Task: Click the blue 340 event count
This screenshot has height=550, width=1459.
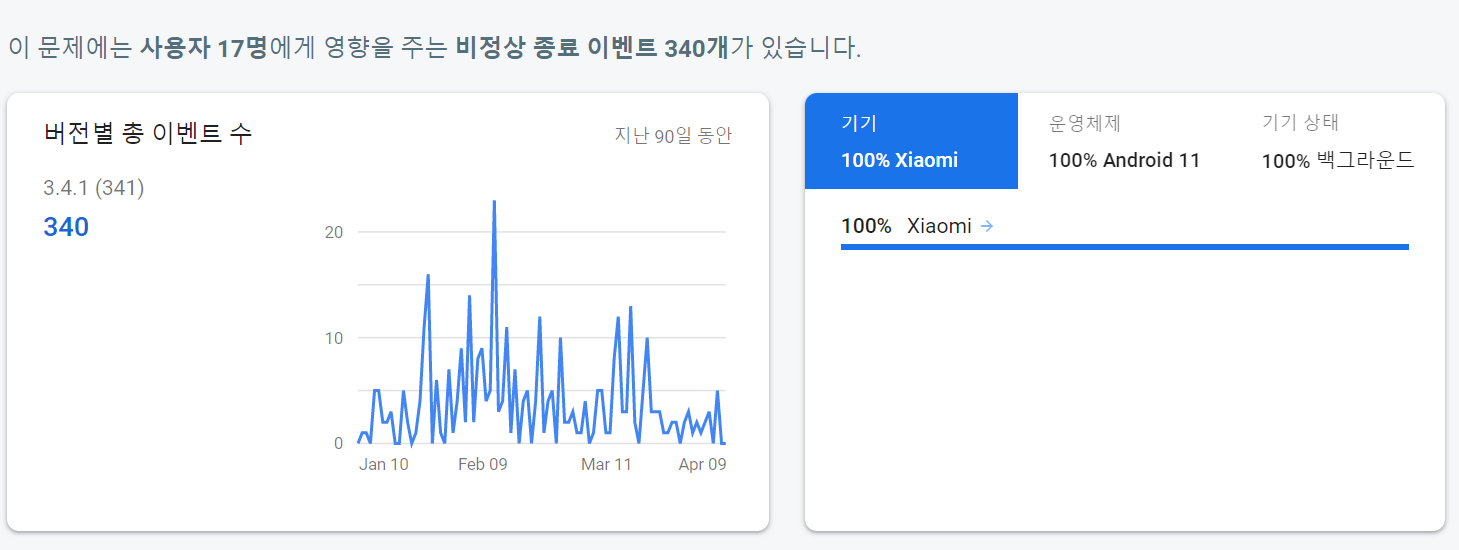Action: [x=66, y=227]
